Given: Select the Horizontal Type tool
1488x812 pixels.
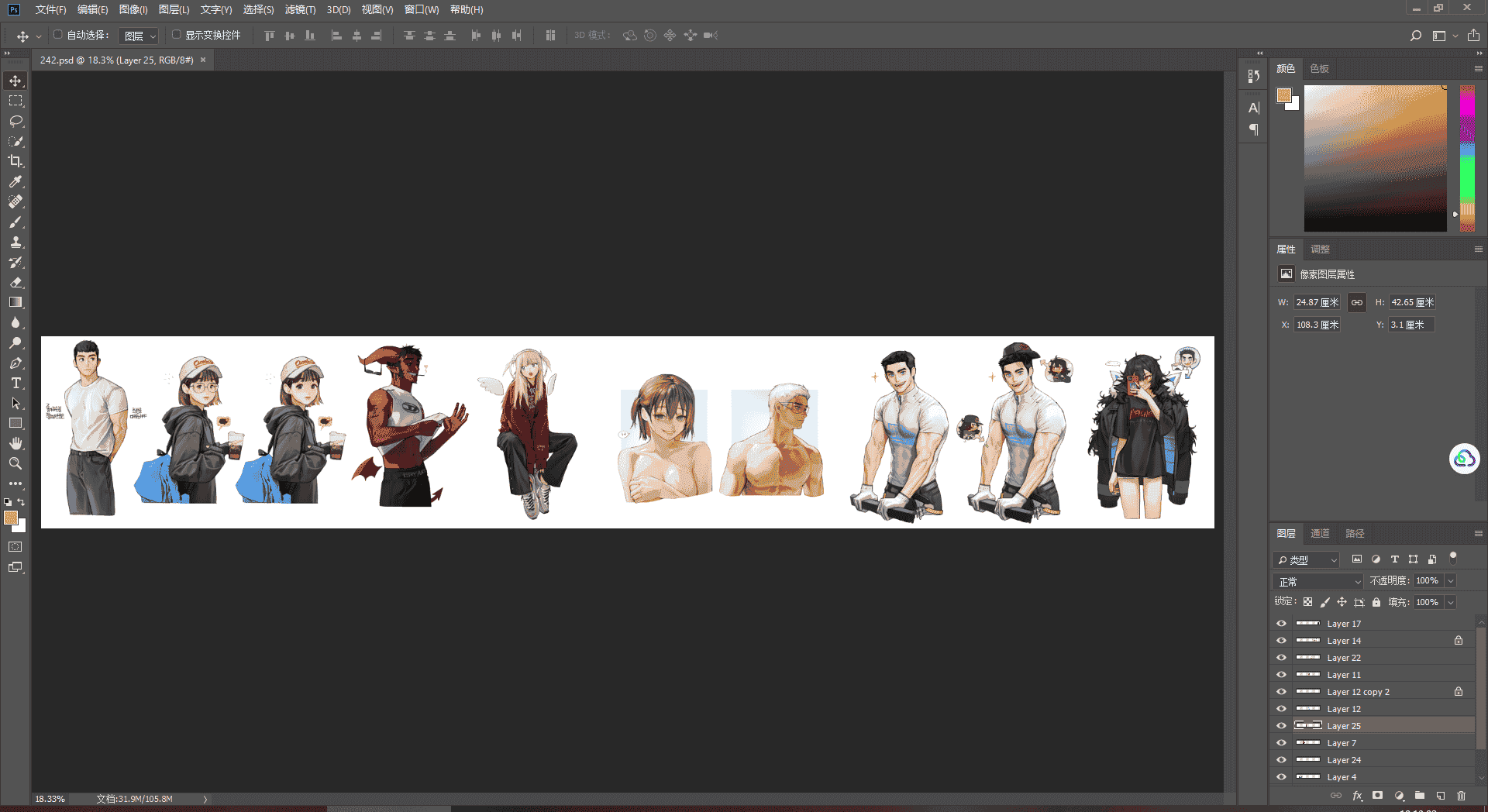Looking at the screenshot, I should click(15, 383).
